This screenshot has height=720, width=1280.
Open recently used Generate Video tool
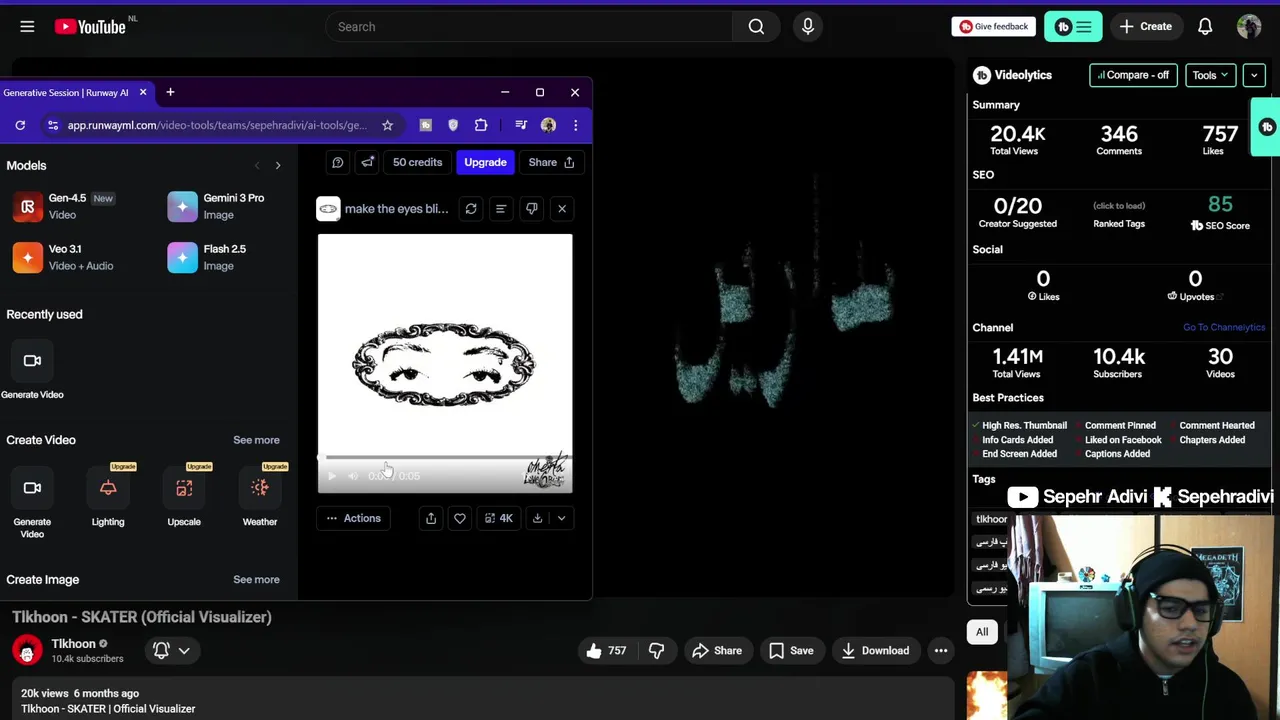click(x=32, y=370)
